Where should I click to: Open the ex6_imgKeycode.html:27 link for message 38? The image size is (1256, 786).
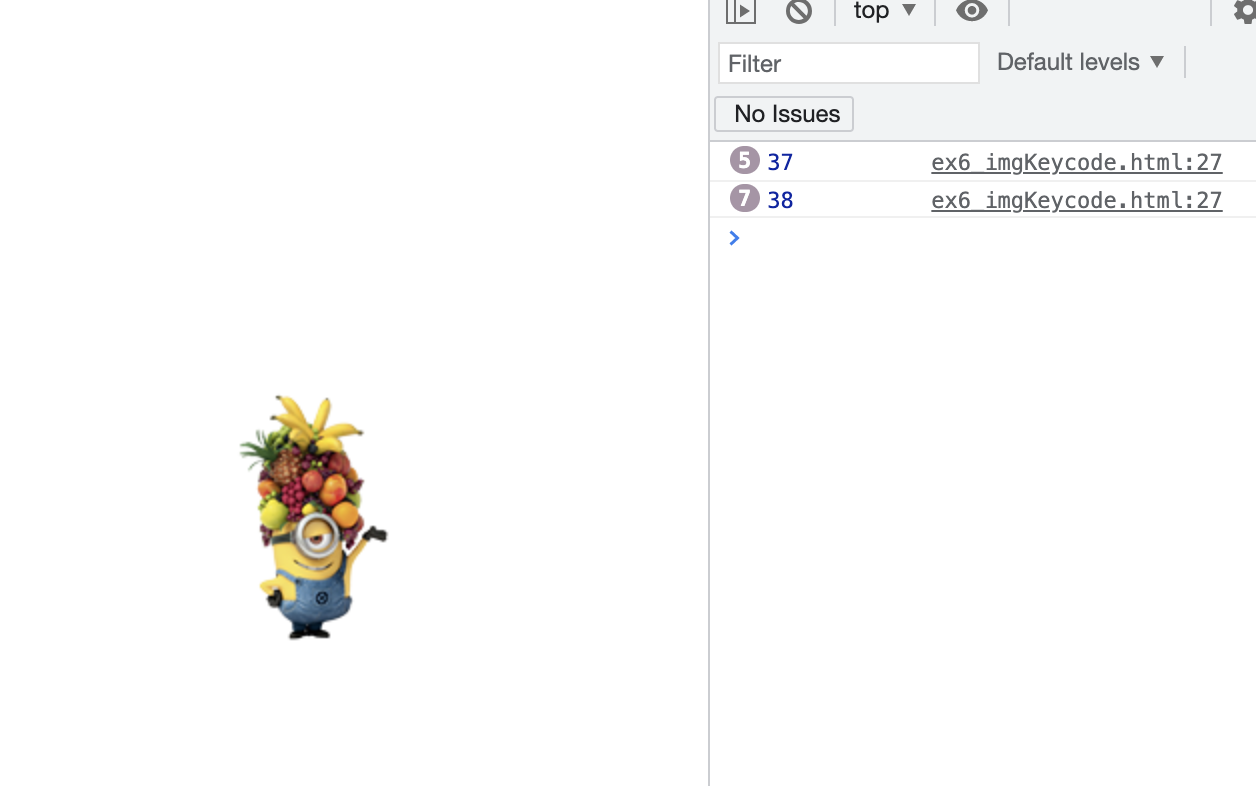(x=1076, y=200)
